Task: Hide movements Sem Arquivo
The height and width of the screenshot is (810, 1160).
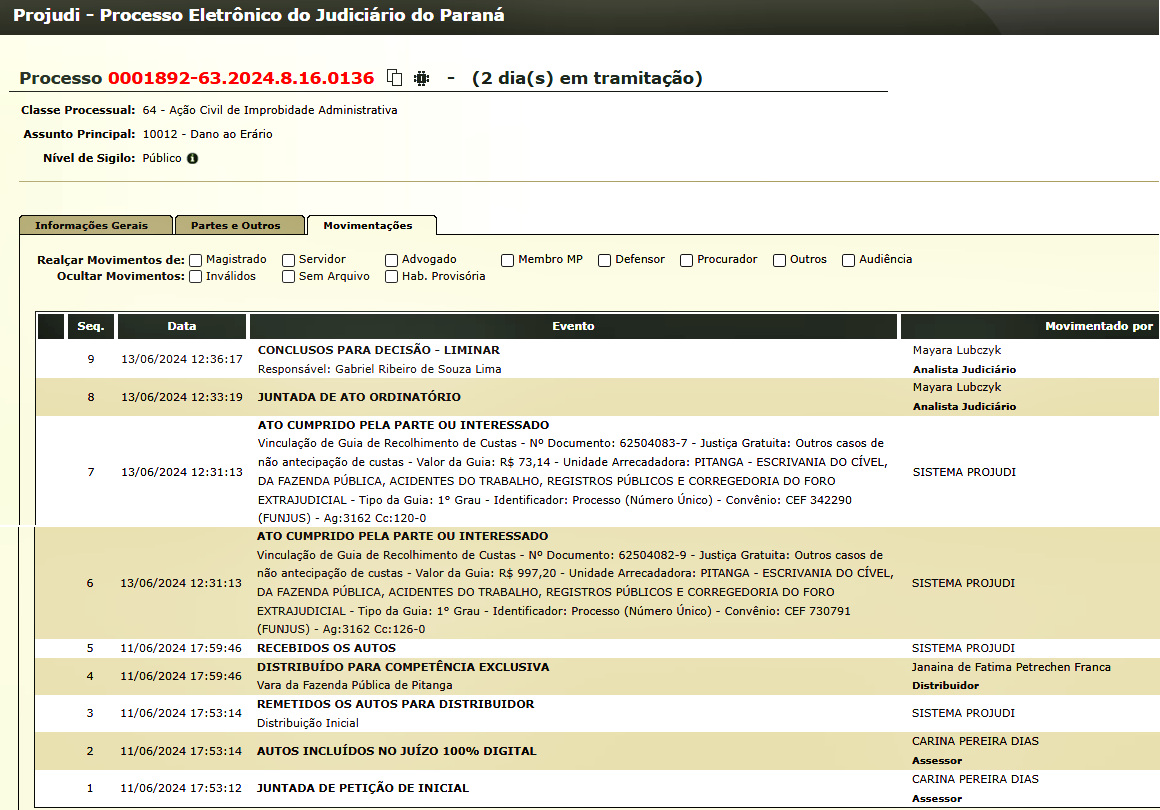Action: tap(288, 277)
